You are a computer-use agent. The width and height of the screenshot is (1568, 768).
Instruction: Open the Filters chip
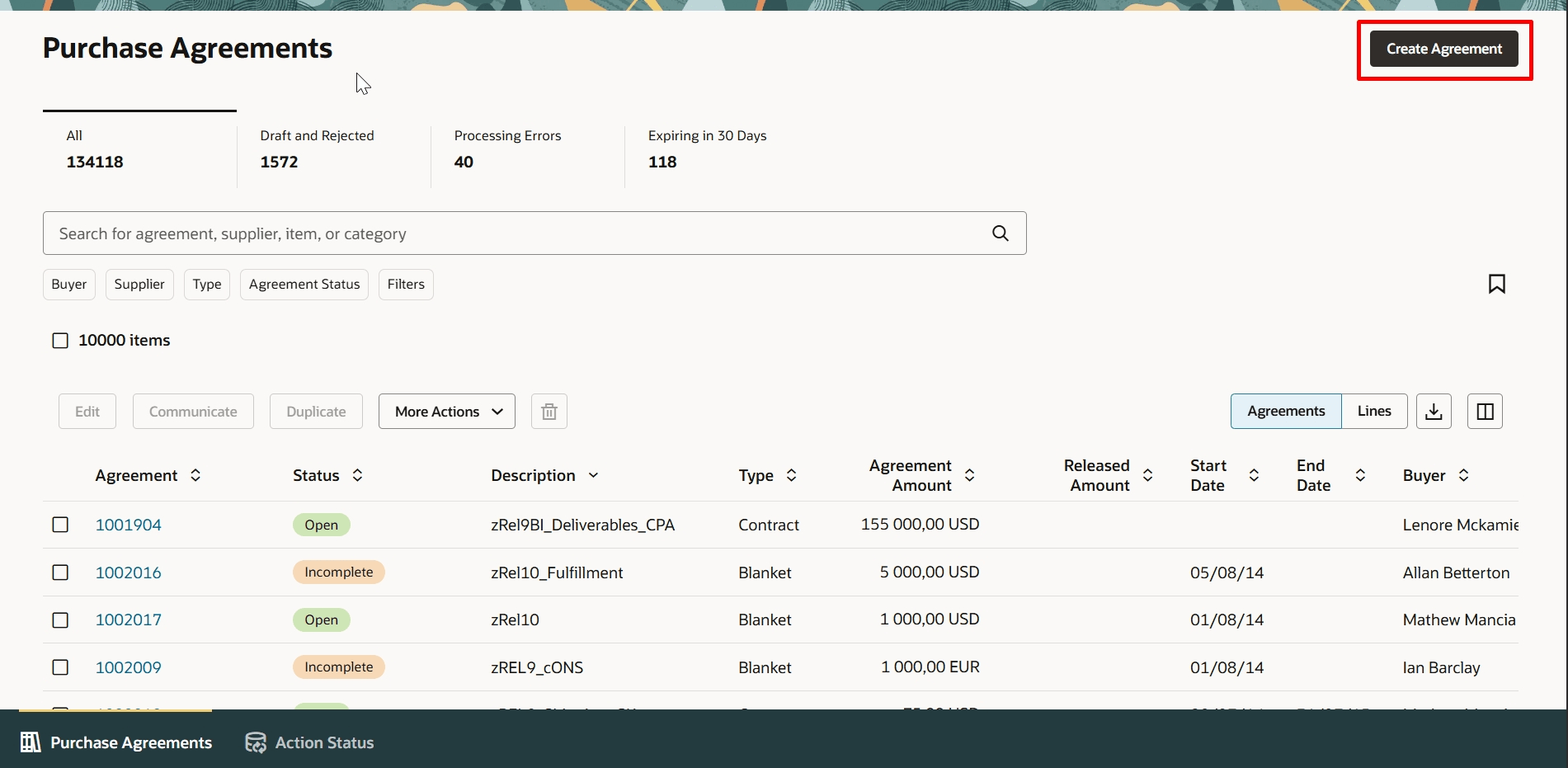406,285
